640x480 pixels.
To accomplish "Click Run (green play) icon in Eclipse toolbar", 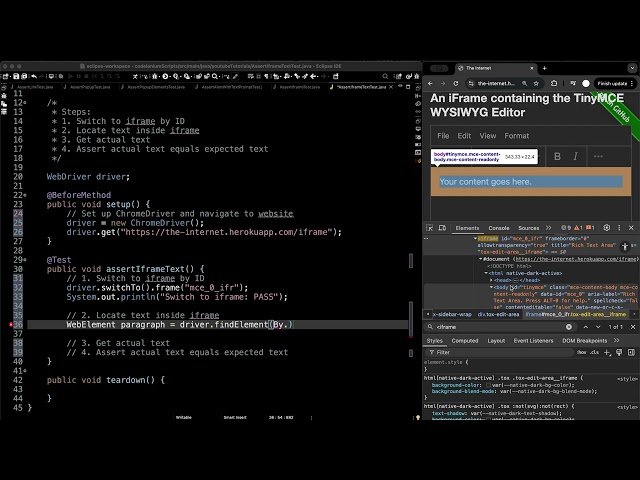I will pos(165,76).
